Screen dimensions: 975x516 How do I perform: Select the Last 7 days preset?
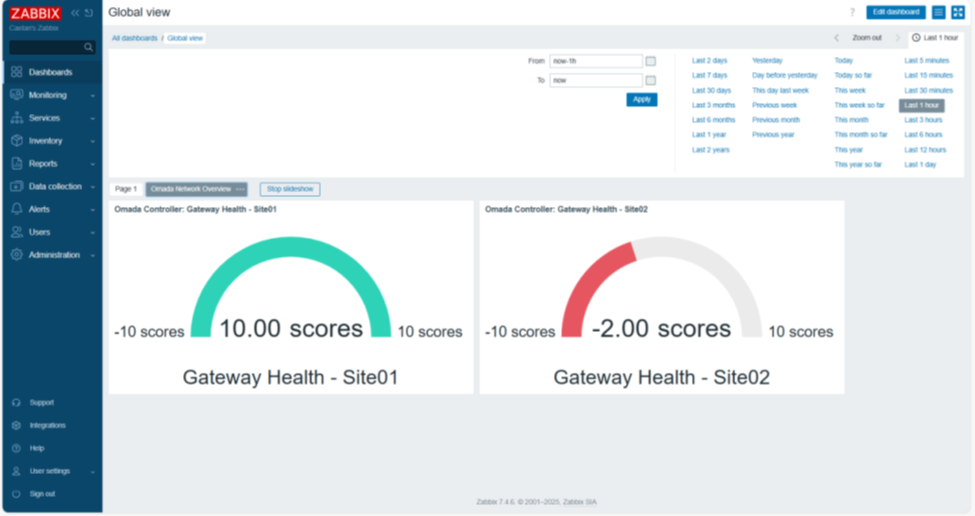[x=709, y=76]
